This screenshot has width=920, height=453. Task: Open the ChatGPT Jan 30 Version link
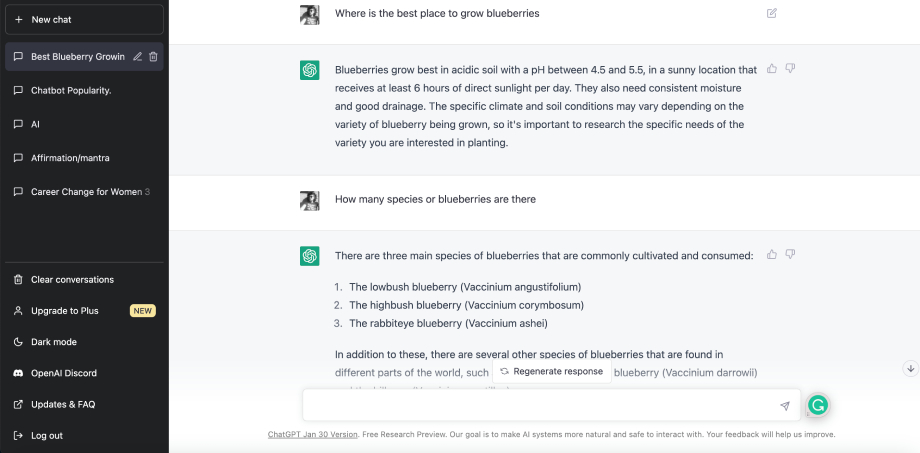point(312,435)
